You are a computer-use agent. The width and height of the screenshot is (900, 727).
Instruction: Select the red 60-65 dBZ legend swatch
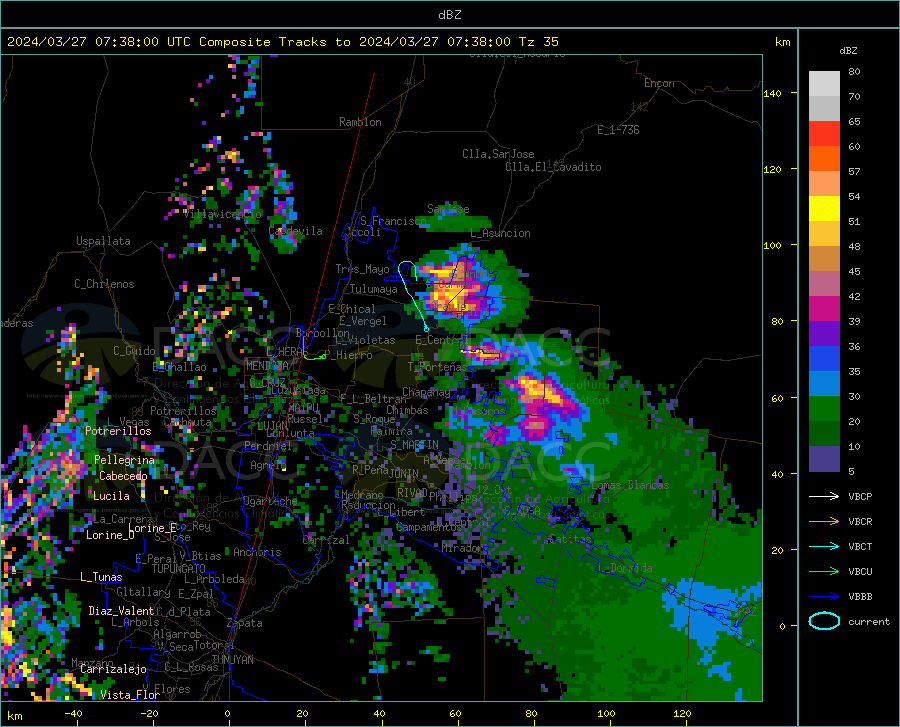point(824,134)
